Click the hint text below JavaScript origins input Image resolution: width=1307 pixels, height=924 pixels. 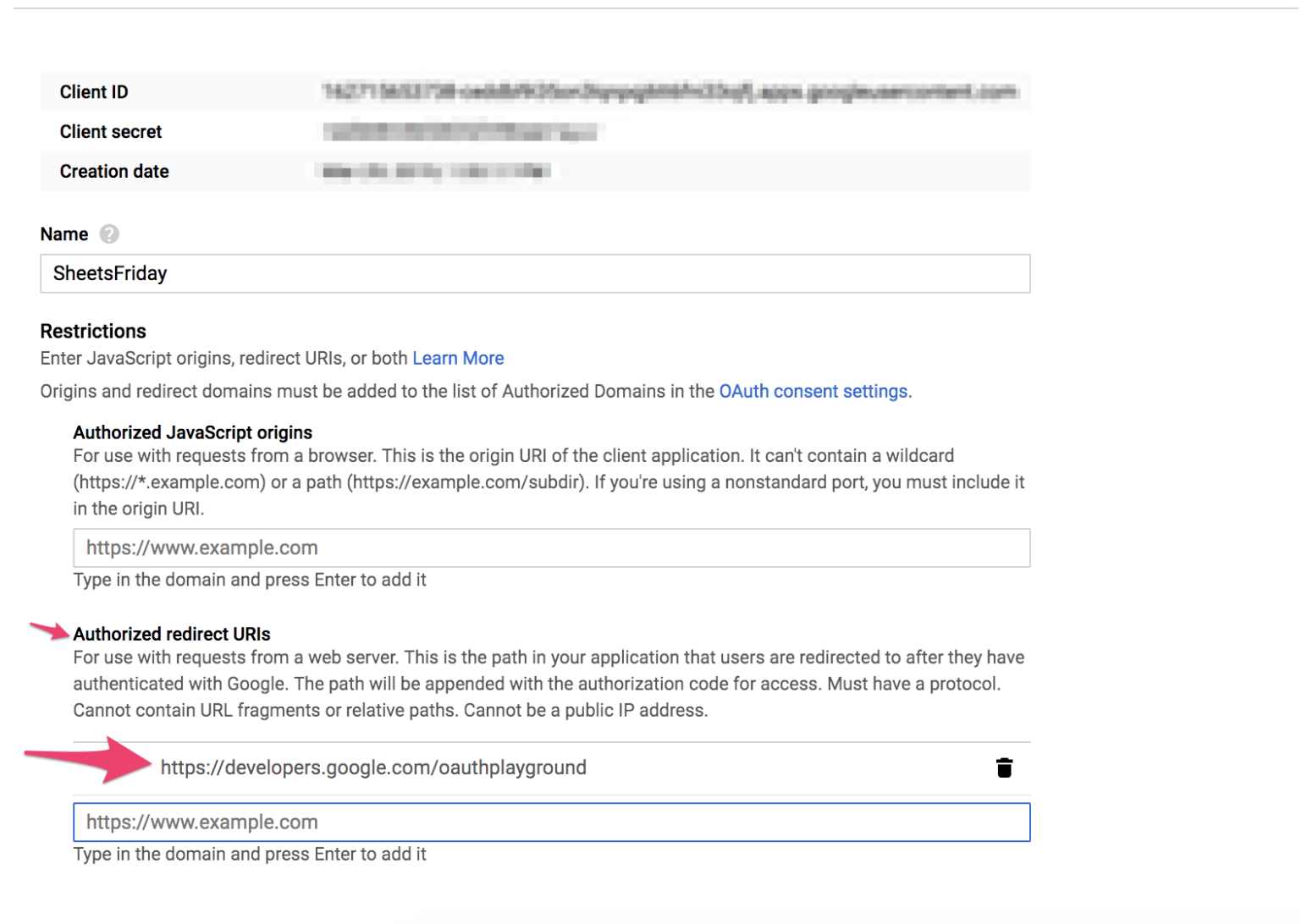pos(250,580)
